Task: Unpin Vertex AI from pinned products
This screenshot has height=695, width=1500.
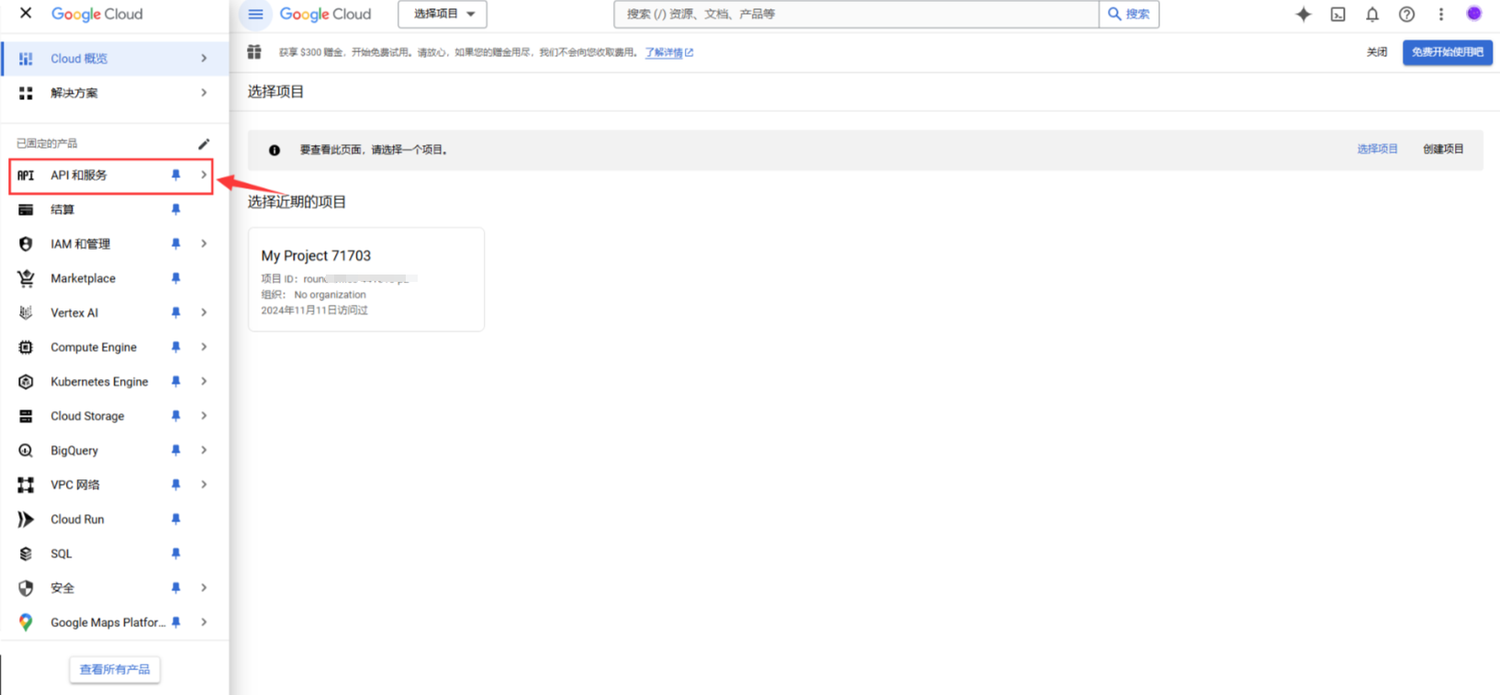Action: click(x=176, y=313)
